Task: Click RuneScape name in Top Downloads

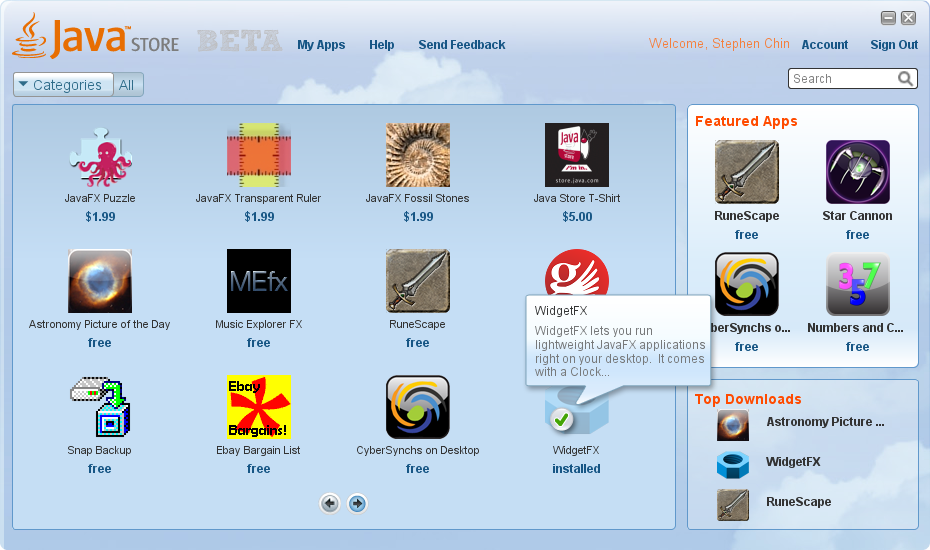Action: (798, 501)
